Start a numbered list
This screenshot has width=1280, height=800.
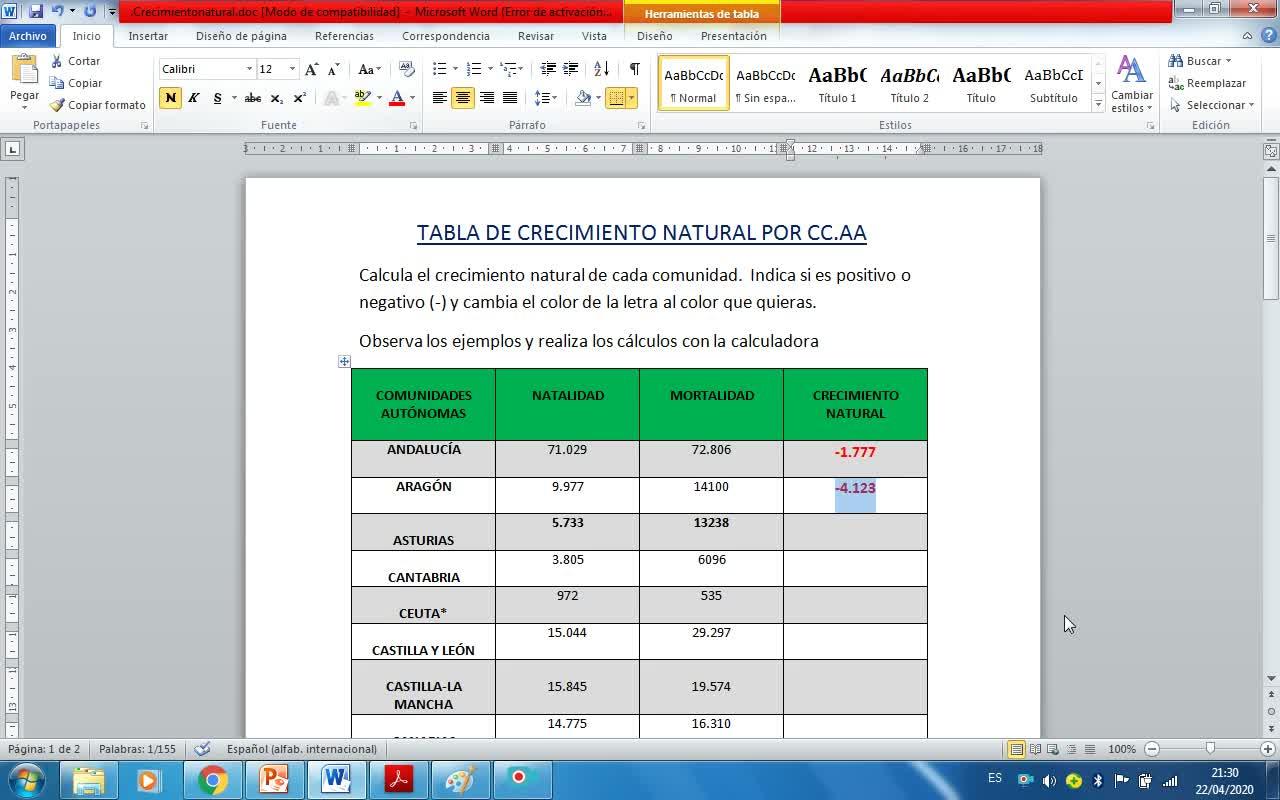(474, 69)
